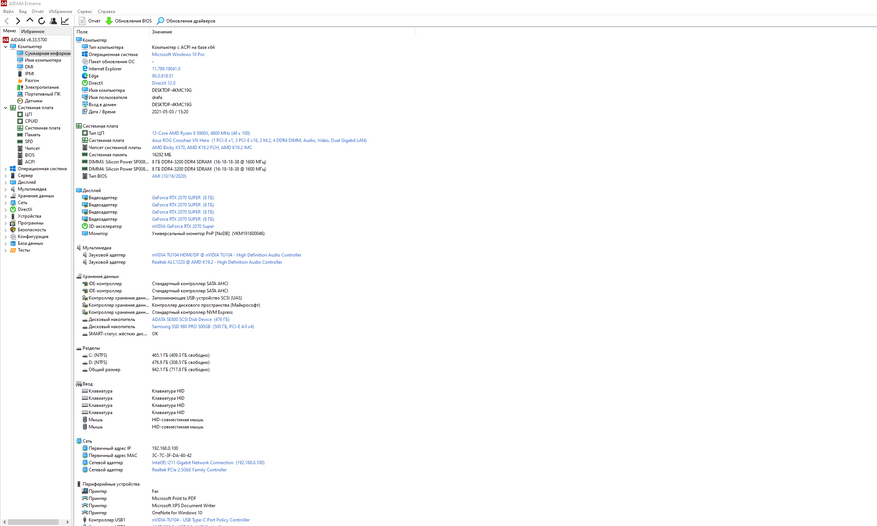Select Портативный ПК icon in tree
The image size is (877, 526).
(20, 94)
